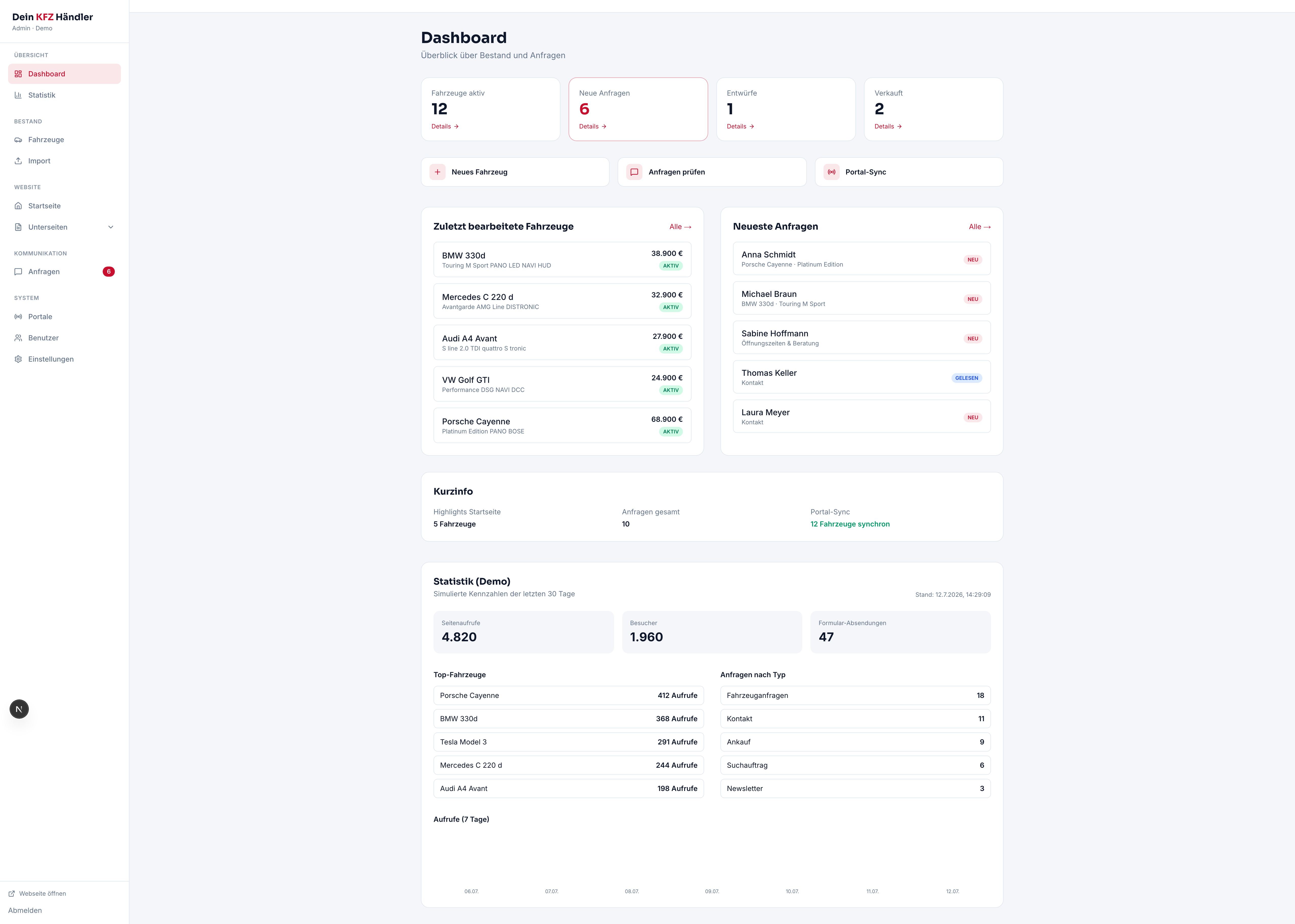Open Details link under Neue Anfragen
Screen dimensions: 1295x924
point(593,126)
